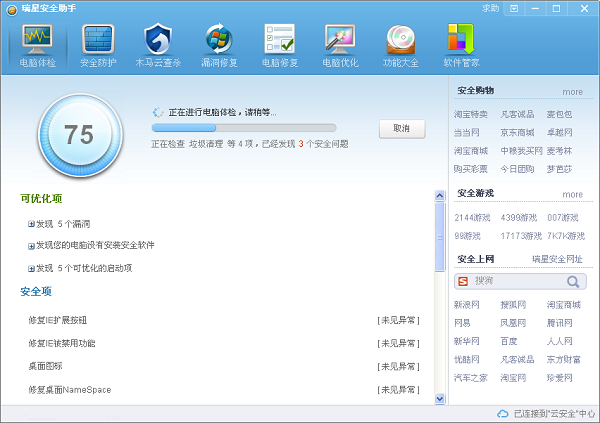This screenshot has height=423, width=600.
Task: Open the 瑞星安全网址 link
Action: [557, 259]
